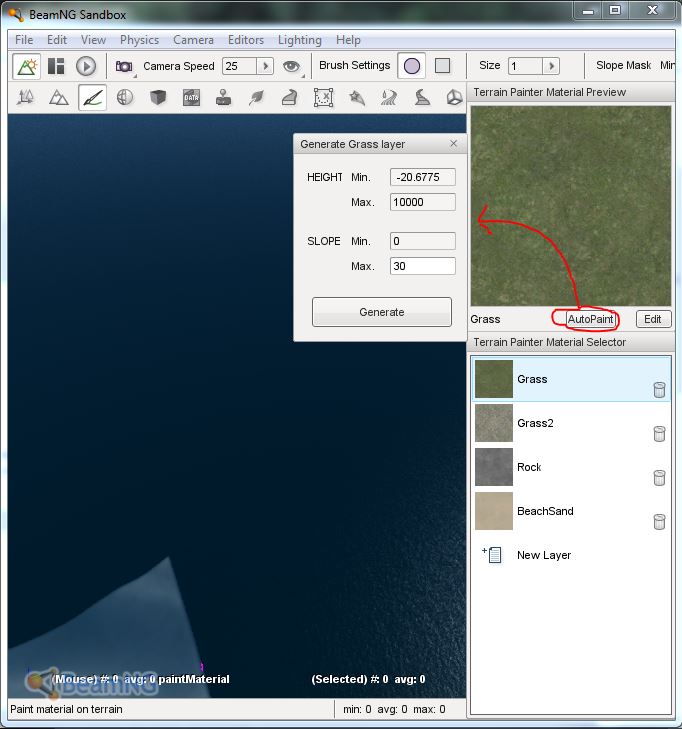682x729 pixels.
Task: Maximize the BeamNG Sandbox window
Action: click(x=615, y=10)
